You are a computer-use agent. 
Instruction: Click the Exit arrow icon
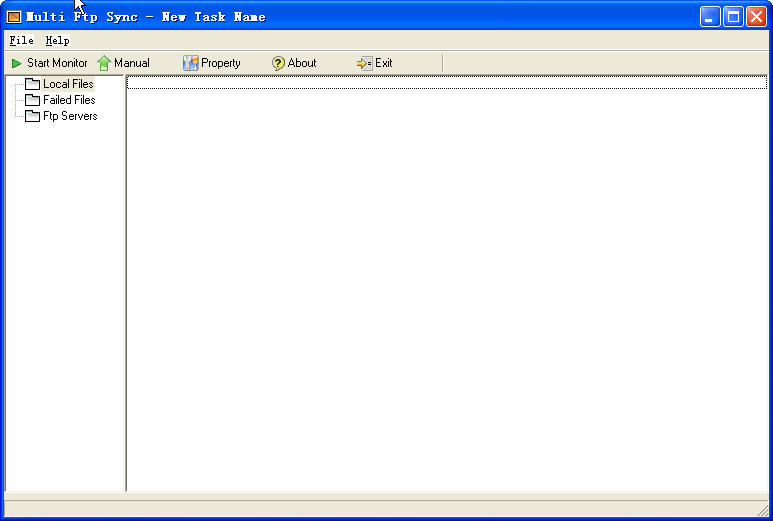coord(364,63)
